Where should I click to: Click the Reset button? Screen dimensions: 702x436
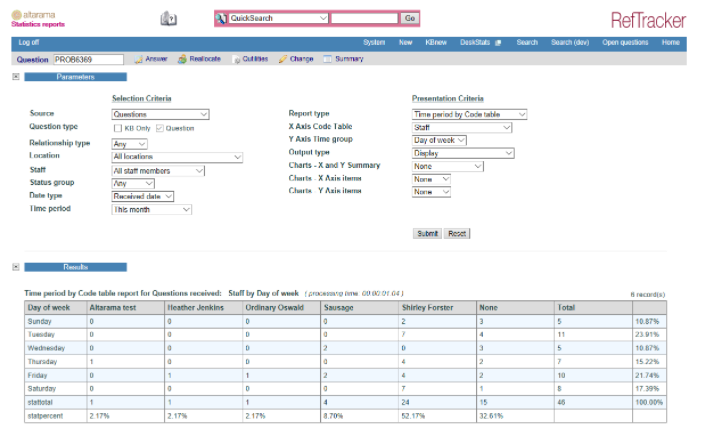pyautogui.click(x=457, y=233)
